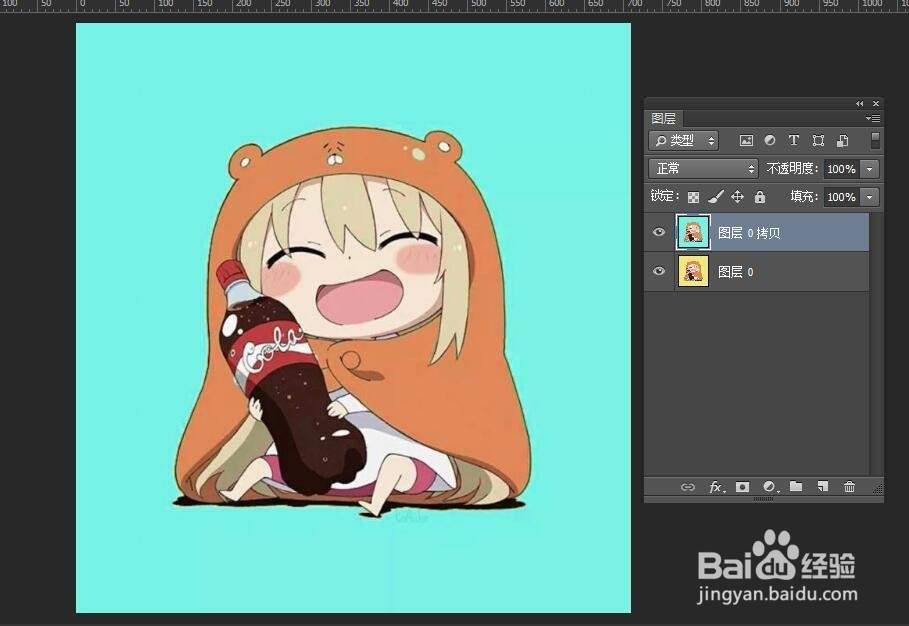This screenshot has width=909, height=626.
Task: Open the 类型 filter kind dropdown
Action: 683,140
